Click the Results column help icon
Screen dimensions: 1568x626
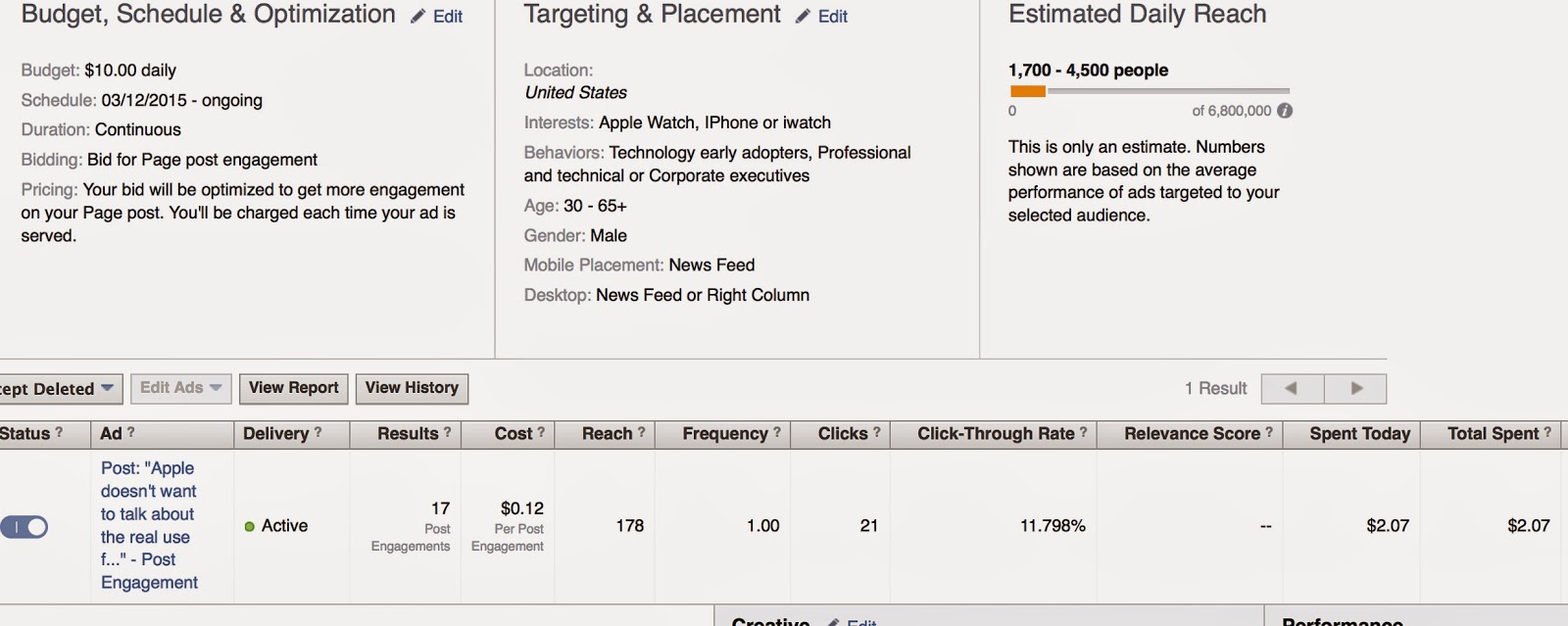pos(447,432)
